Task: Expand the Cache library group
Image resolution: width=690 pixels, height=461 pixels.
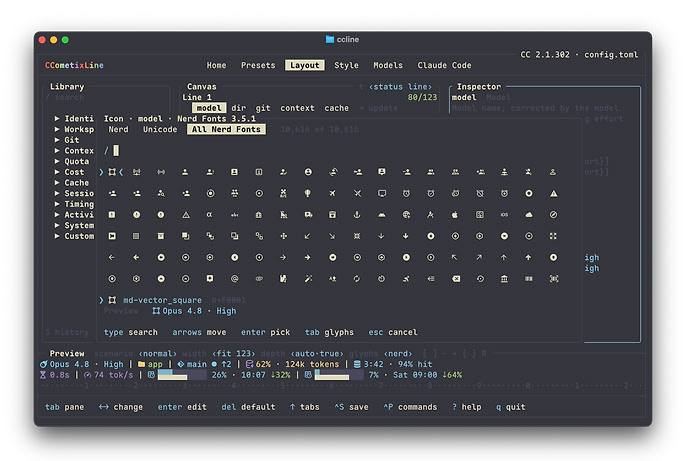Action: point(72,183)
